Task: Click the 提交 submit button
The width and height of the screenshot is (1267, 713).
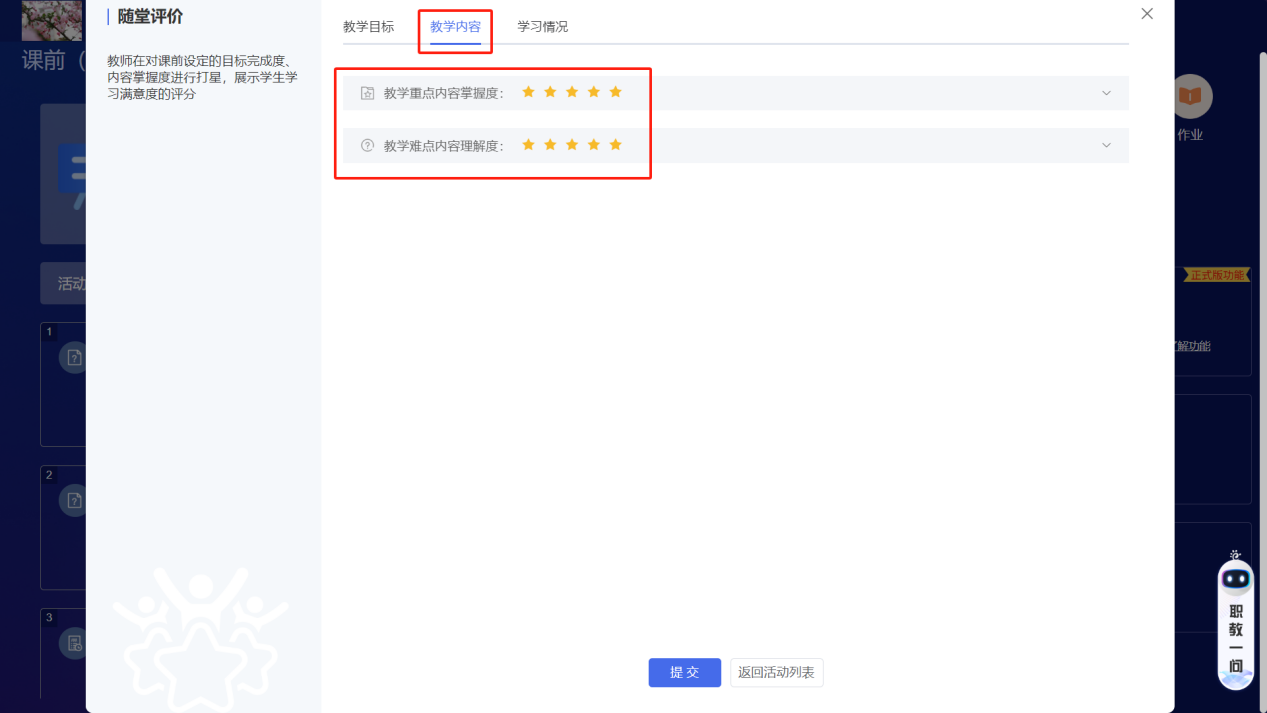Action: pyautogui.click(x=684, y=672)
